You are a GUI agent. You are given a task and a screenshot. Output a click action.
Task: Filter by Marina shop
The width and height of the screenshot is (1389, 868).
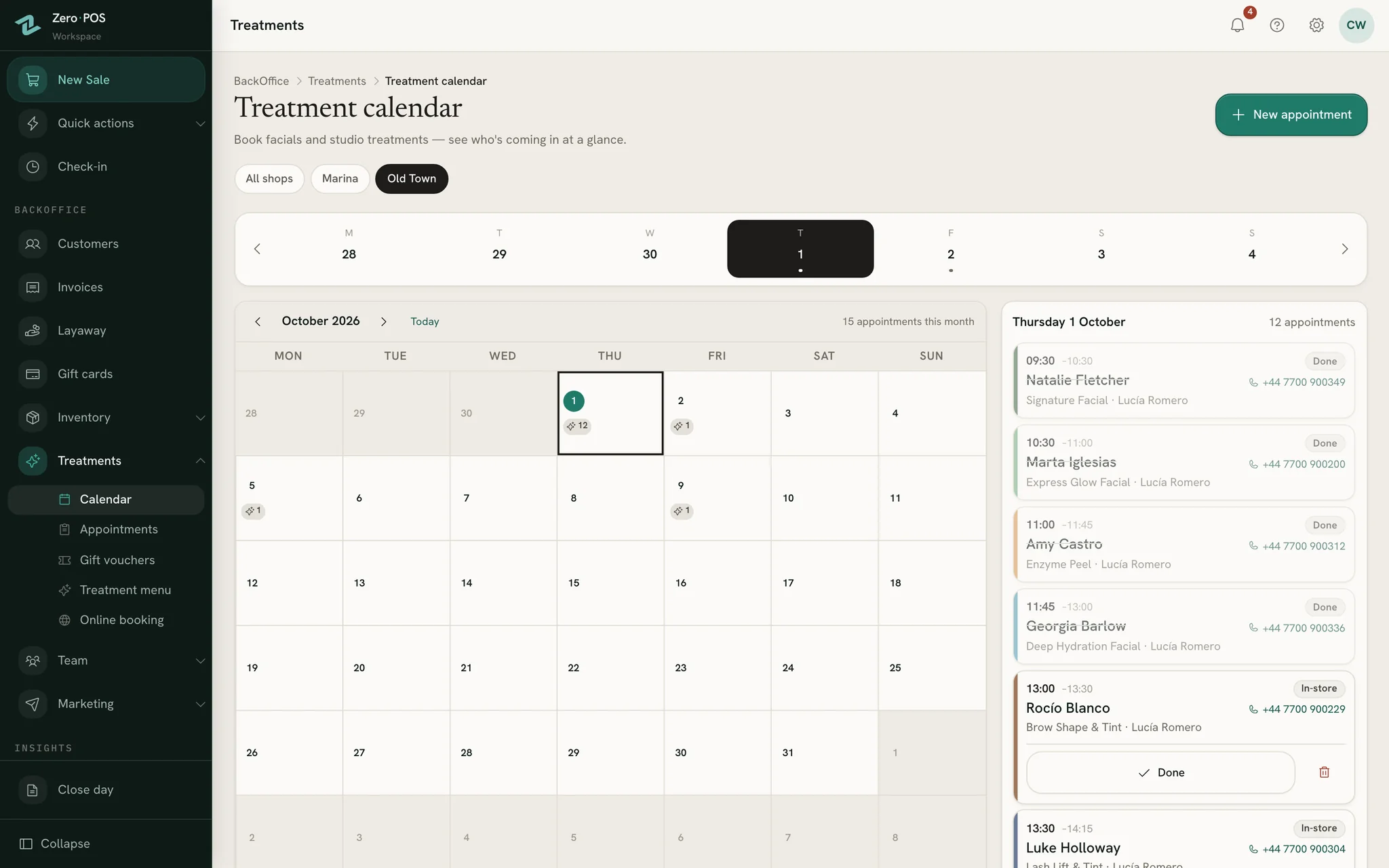click(340, 178)
